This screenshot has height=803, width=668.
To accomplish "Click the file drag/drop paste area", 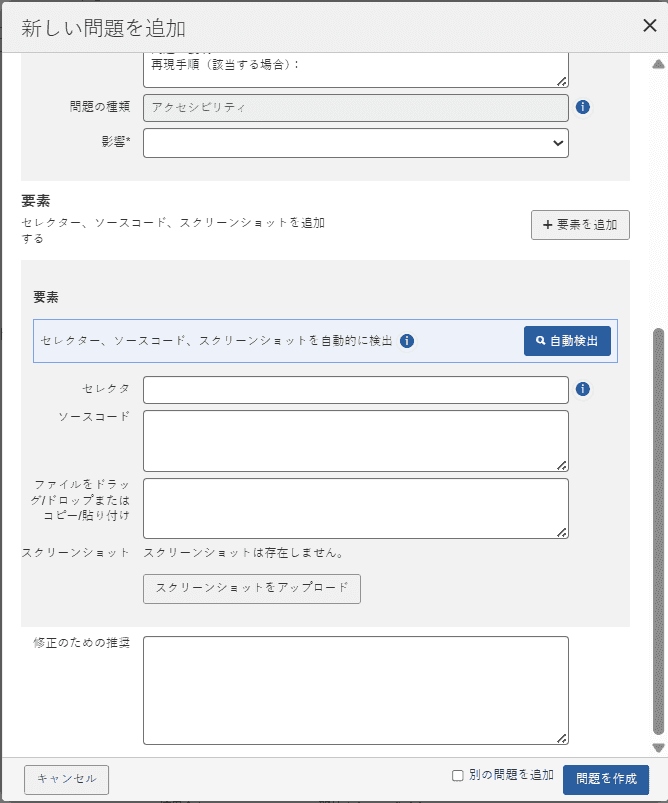I will [355, 508].
